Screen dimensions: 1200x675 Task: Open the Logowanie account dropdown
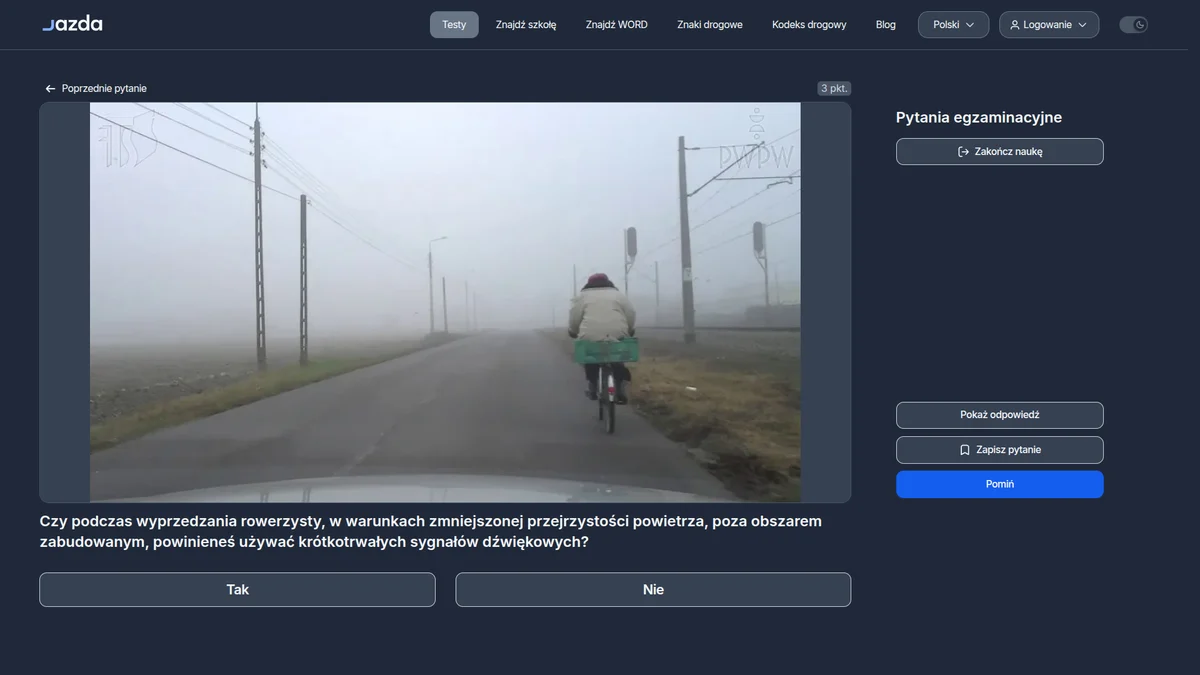pyautogui.click(x=1049, y=25)
